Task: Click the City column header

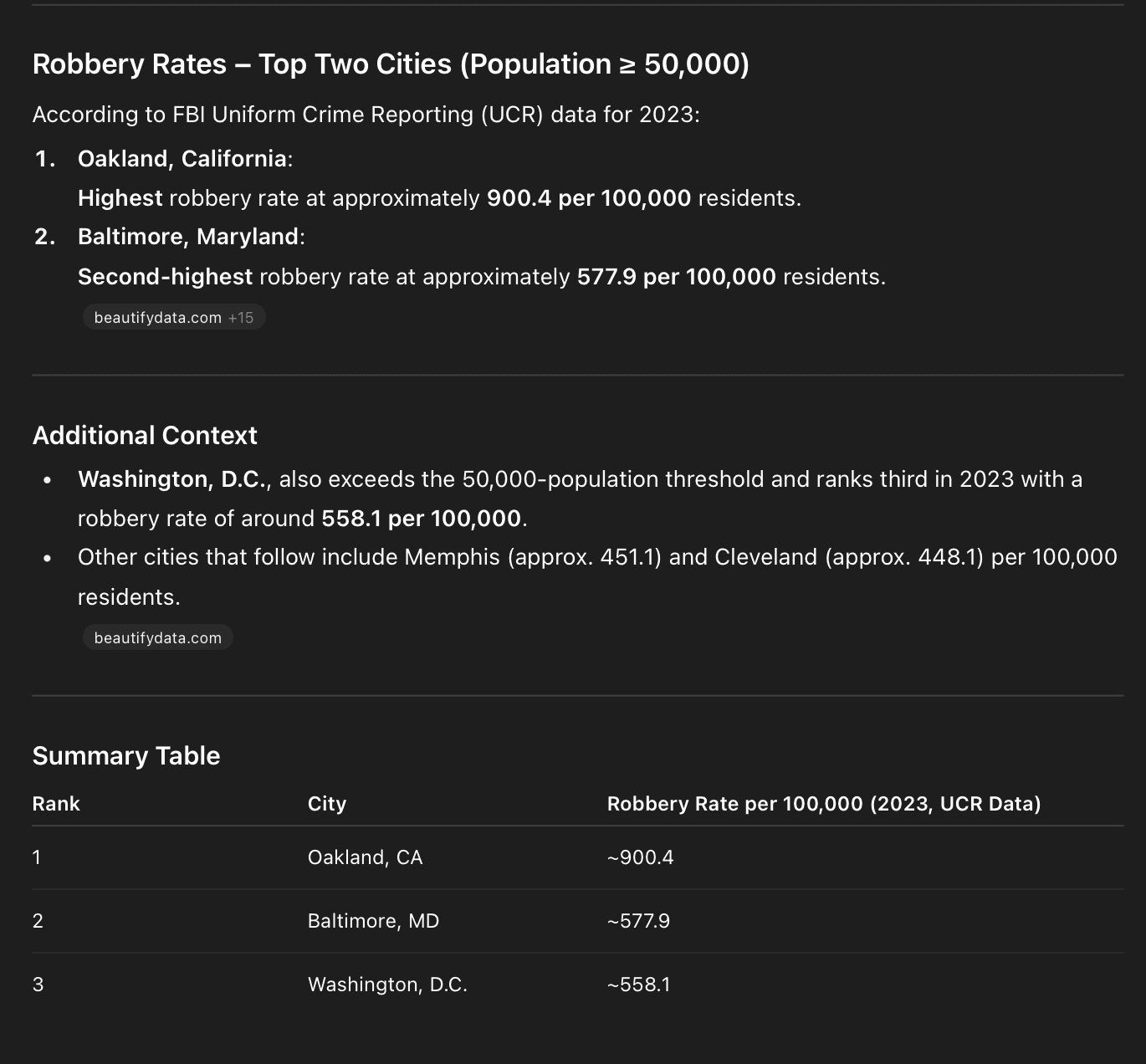Action: (327, 804)
